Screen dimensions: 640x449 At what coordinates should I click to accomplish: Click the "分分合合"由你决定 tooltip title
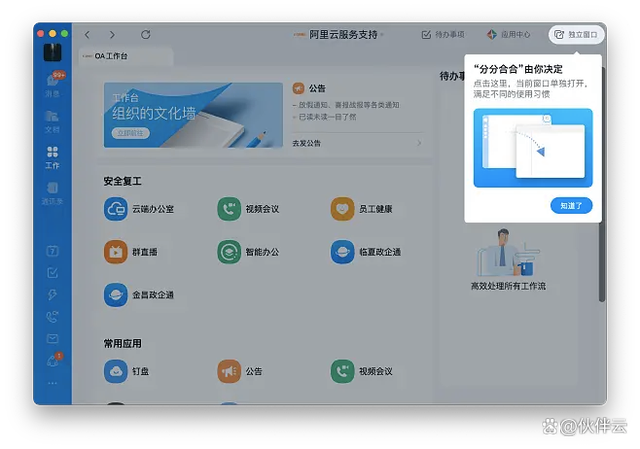(x=518, y=69)
